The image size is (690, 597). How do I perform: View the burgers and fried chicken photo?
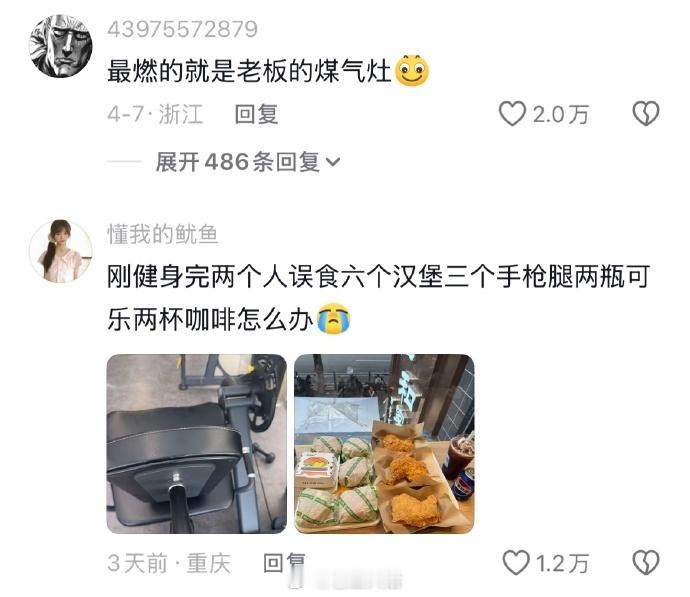click(384, 443)
